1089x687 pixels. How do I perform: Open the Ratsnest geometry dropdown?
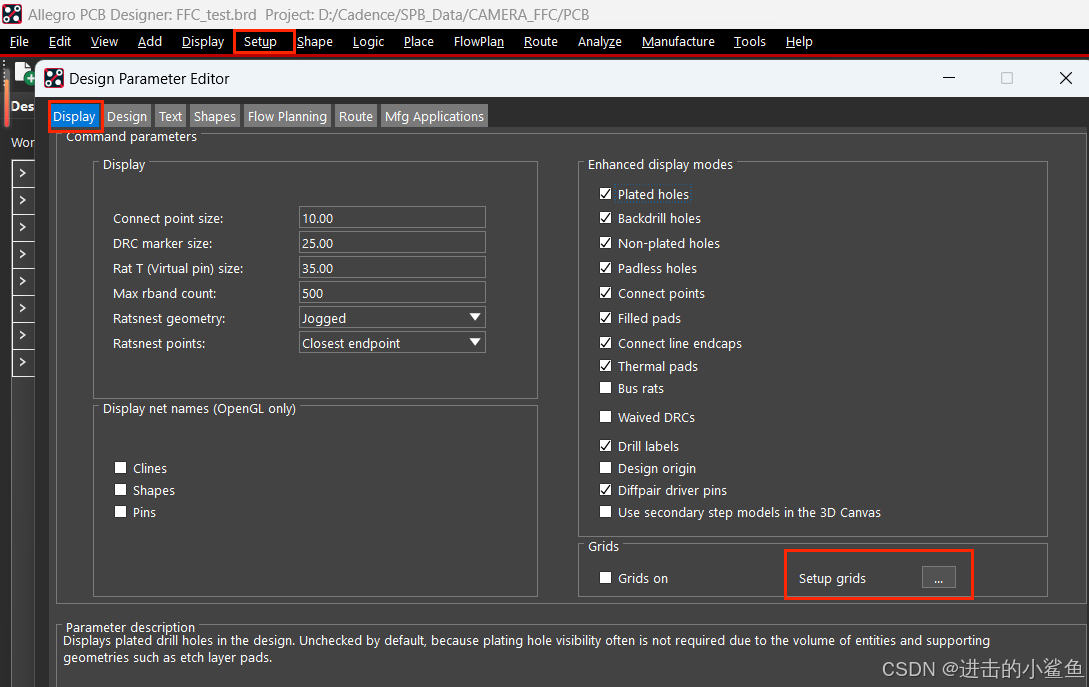coord(392,317)
